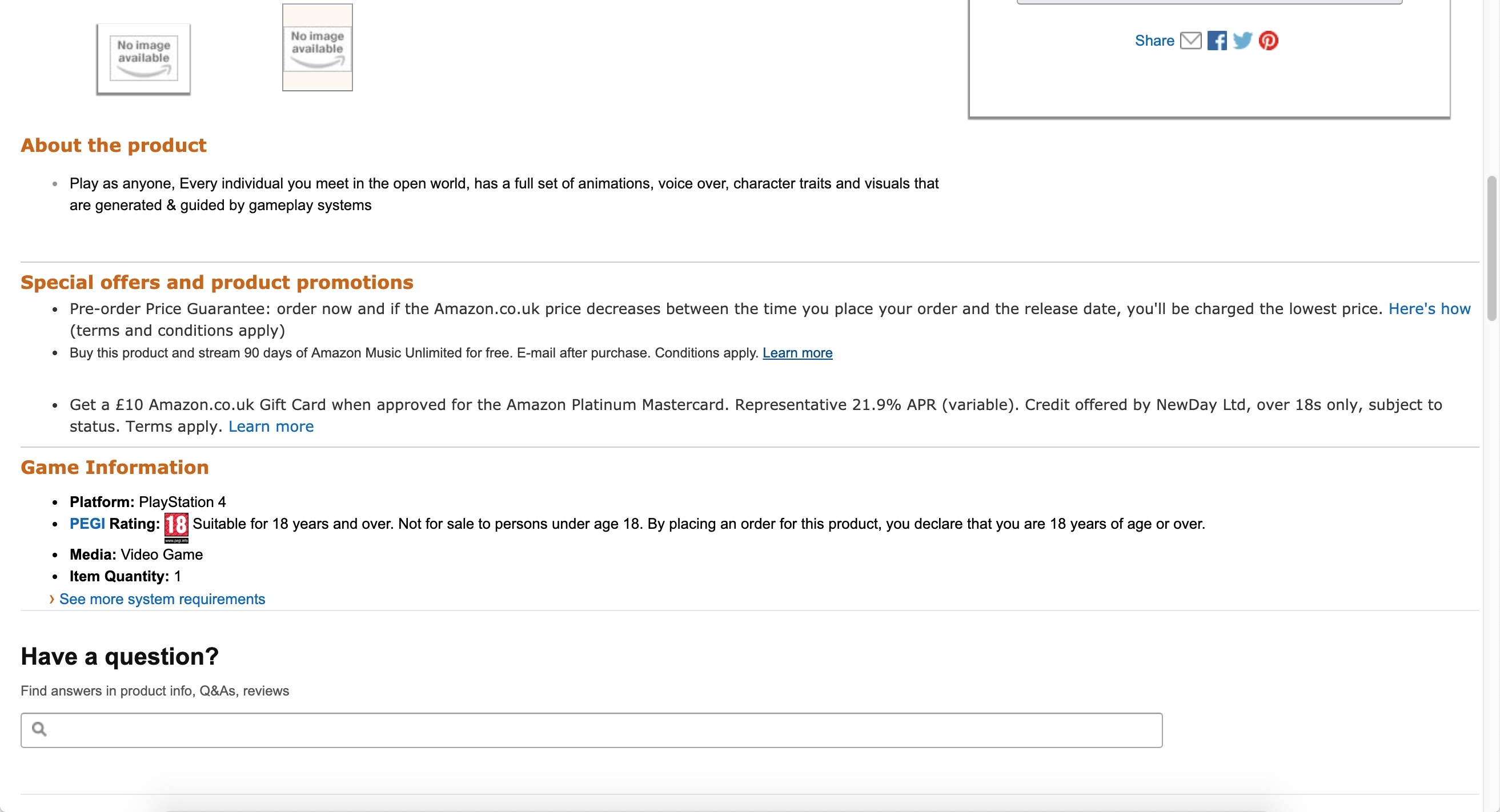Image resolution: width=1500 pixels, height=812 pixels.
Task: Click the About the product heading
Action: pyautogui.click(x=114, y=145)
